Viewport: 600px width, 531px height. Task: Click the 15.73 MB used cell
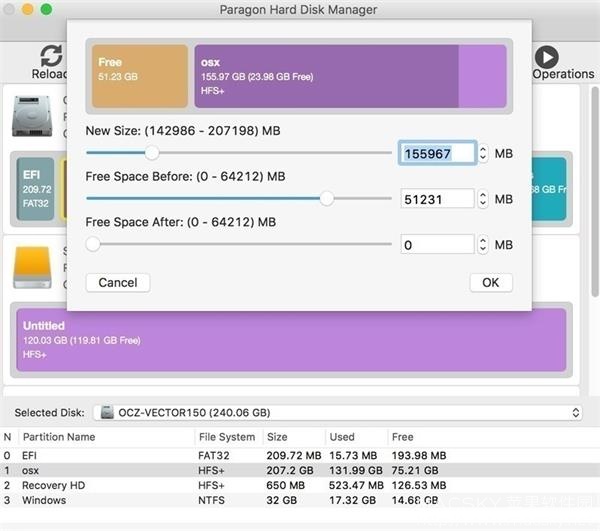click(x=353, y=455)
